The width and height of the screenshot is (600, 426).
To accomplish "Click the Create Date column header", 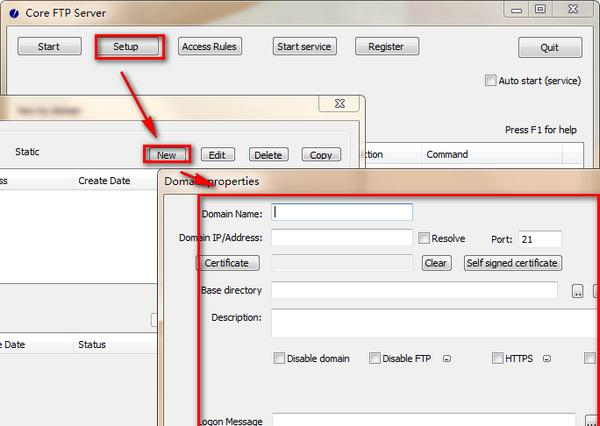I will click(x=115, y=181).
